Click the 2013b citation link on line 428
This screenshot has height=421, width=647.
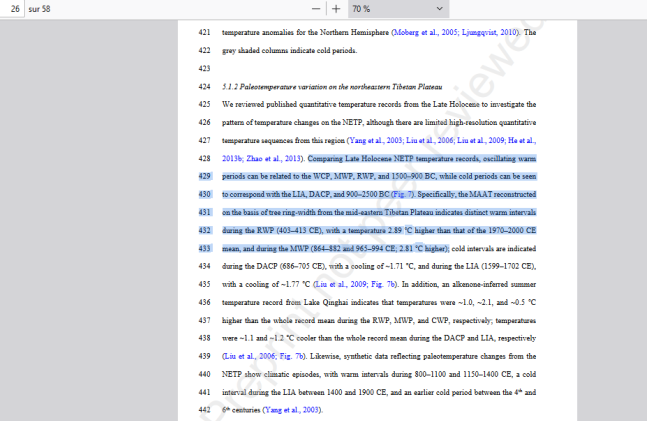click(232, 158)
